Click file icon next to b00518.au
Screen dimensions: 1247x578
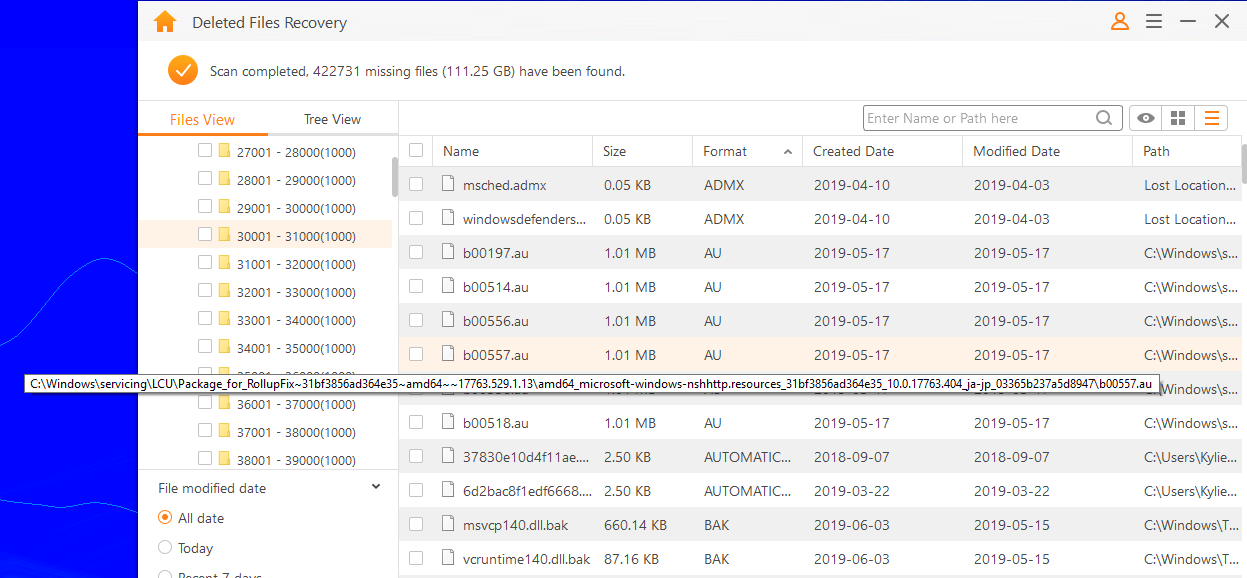pyautogui.click(x=448, y=423)
